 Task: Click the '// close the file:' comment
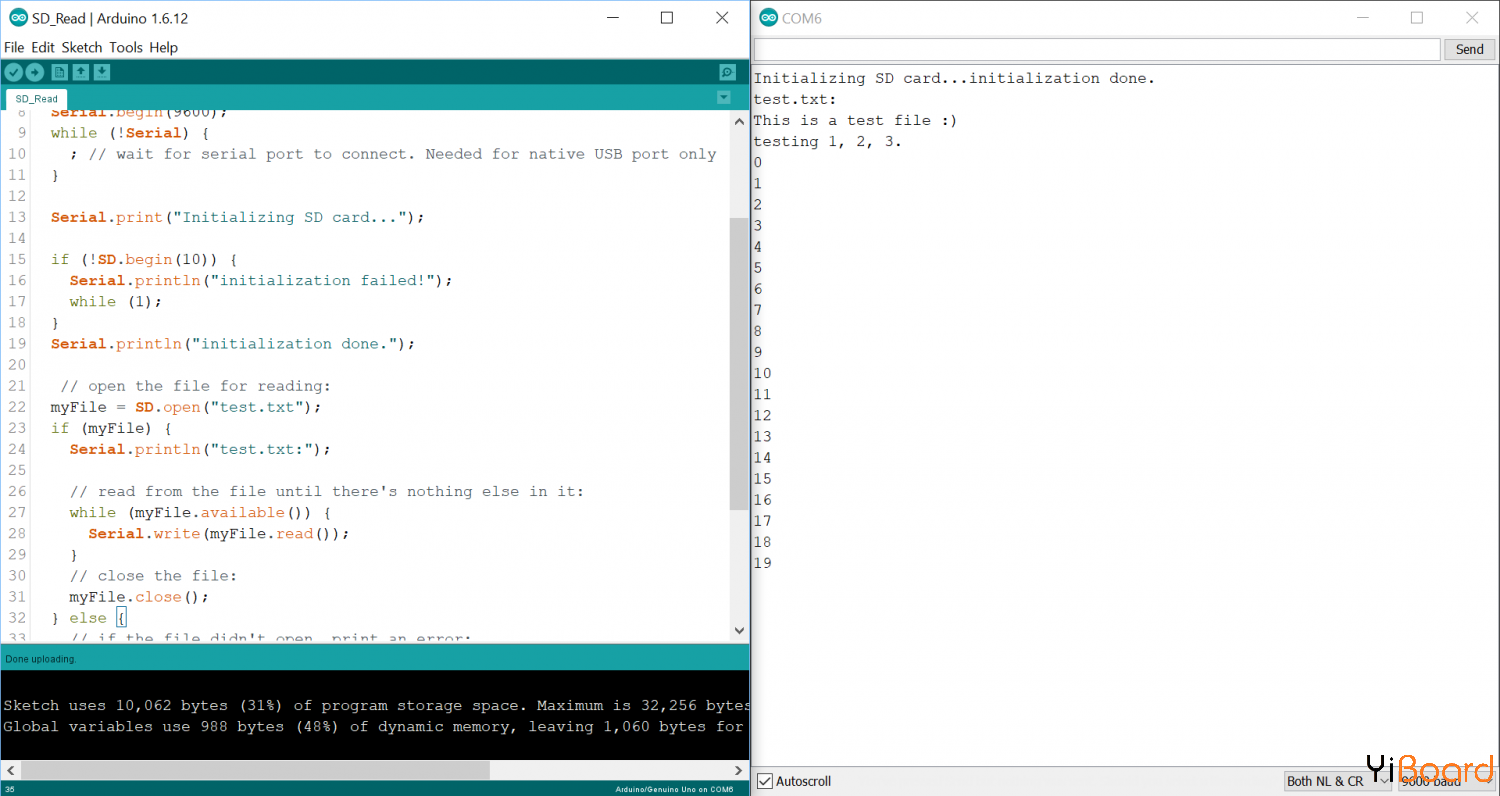[153, 576]
